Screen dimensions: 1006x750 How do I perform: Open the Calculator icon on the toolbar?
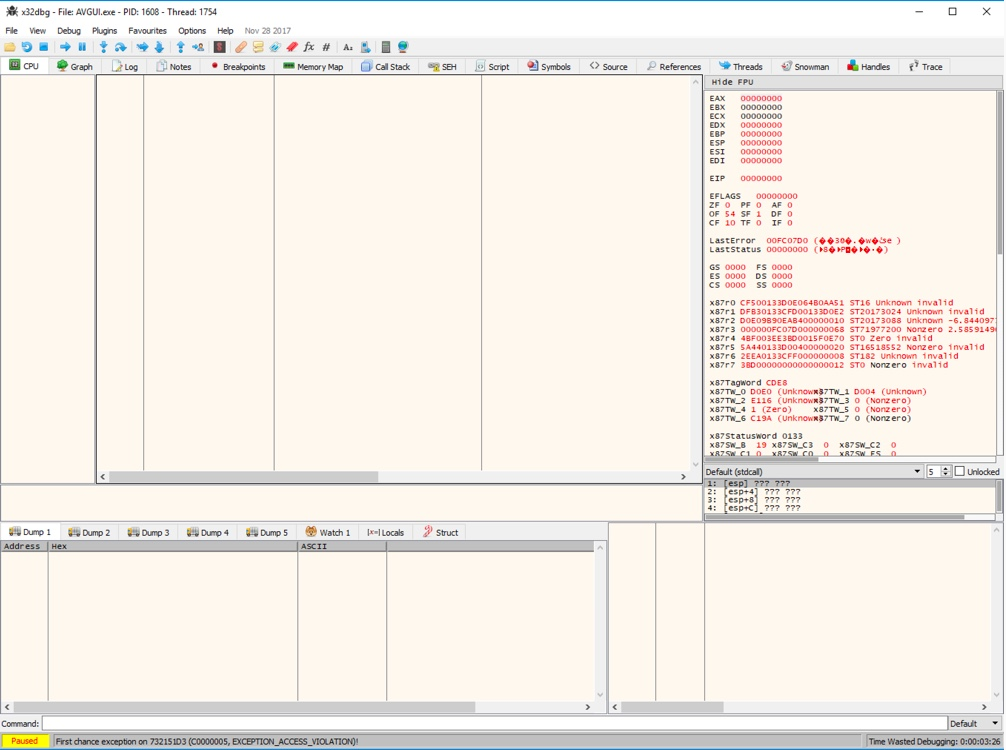[x=386, y=46]
